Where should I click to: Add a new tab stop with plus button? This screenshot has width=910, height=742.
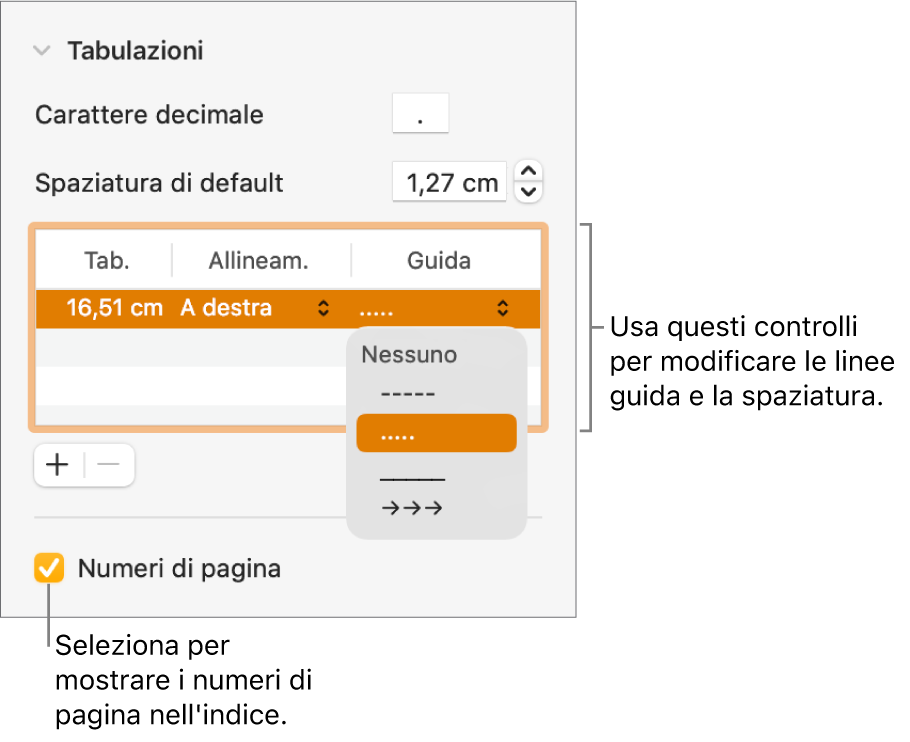point(59,465)
